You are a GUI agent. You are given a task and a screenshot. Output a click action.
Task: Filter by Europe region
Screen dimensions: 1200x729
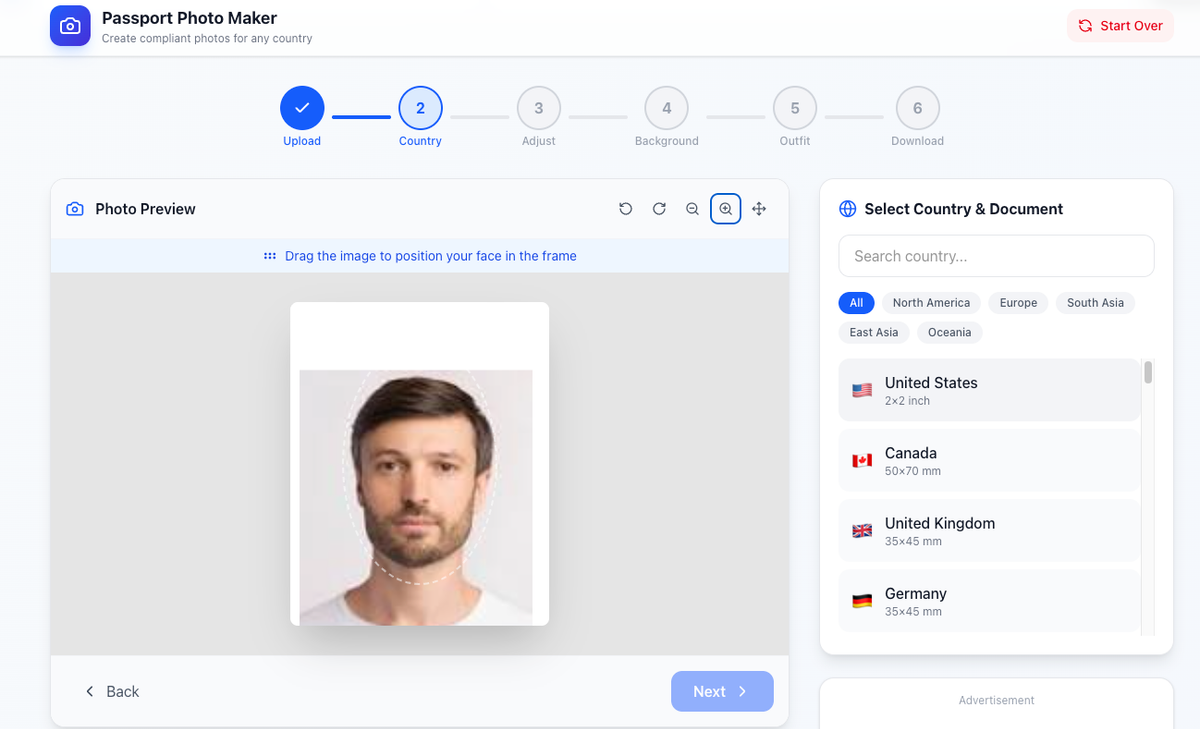[x=1018, y=303]
